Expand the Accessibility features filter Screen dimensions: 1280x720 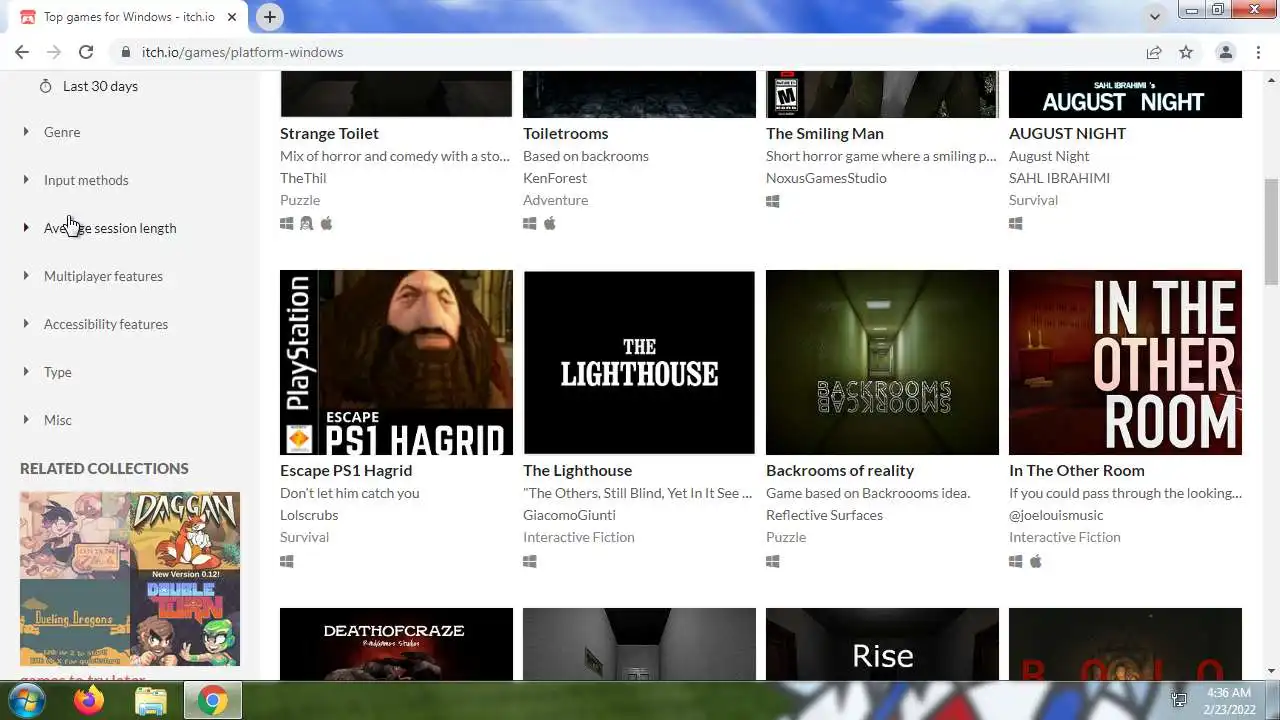pos(106,324)
